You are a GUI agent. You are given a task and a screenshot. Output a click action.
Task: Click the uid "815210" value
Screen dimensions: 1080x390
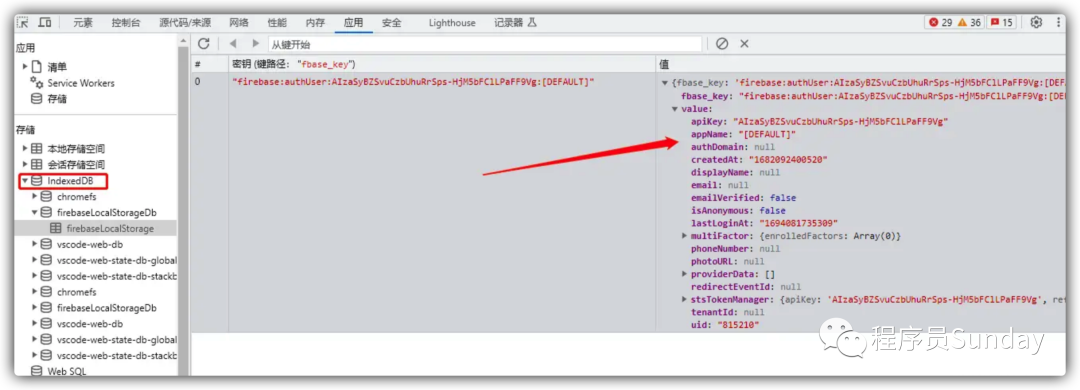[x=738, y=325]
